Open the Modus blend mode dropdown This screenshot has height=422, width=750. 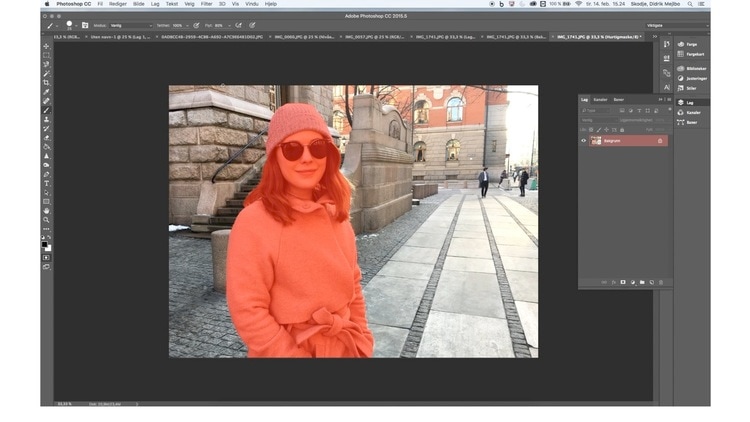(130, 25)
